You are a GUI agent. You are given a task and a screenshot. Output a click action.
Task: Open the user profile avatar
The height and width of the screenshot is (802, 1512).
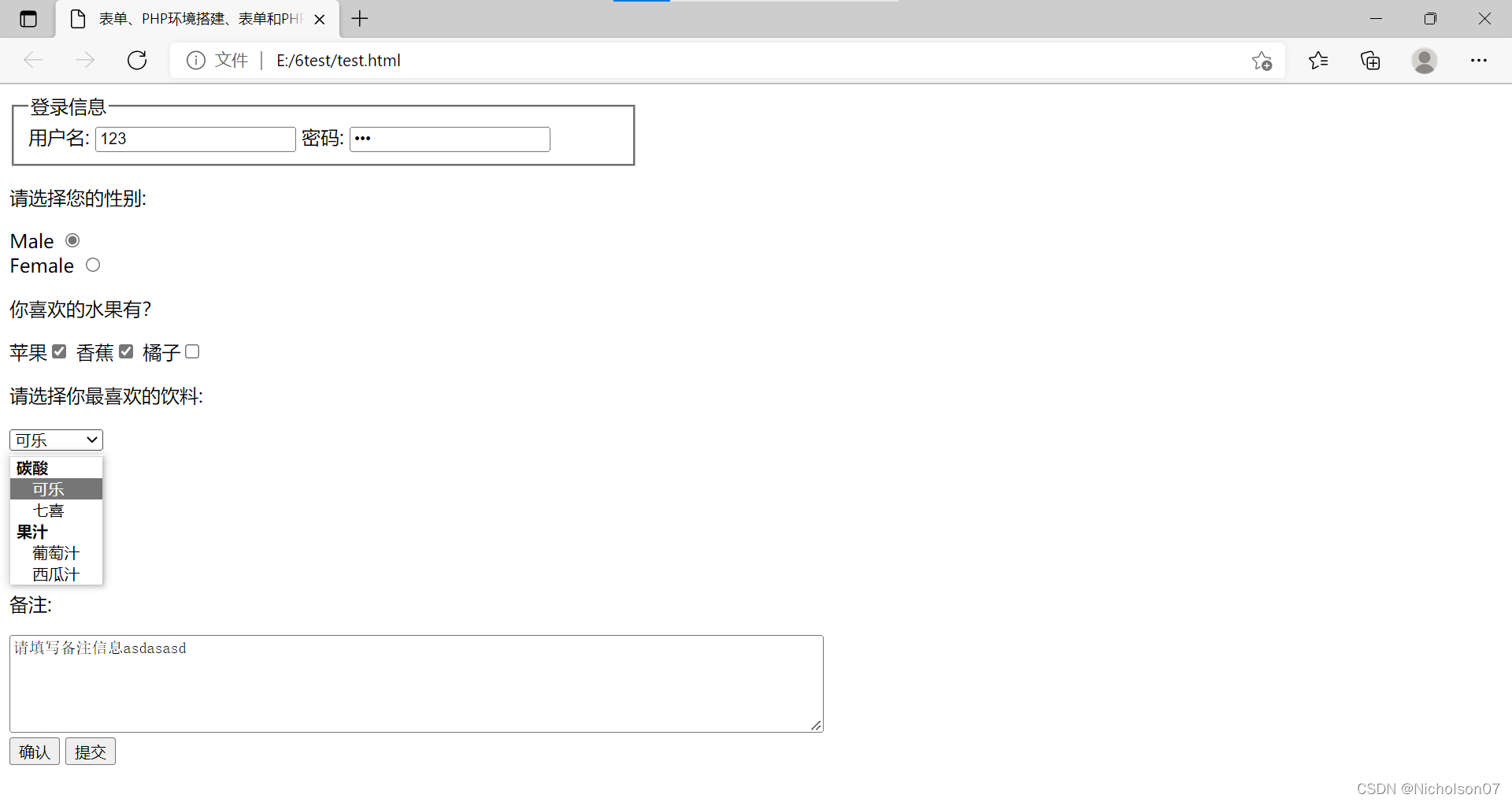click(1424, 61)
